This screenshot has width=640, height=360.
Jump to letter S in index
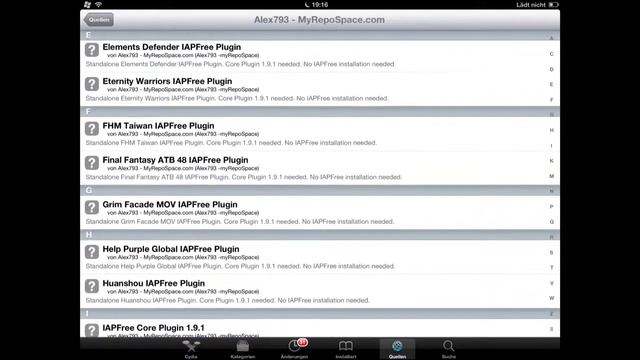coord(551,253)
